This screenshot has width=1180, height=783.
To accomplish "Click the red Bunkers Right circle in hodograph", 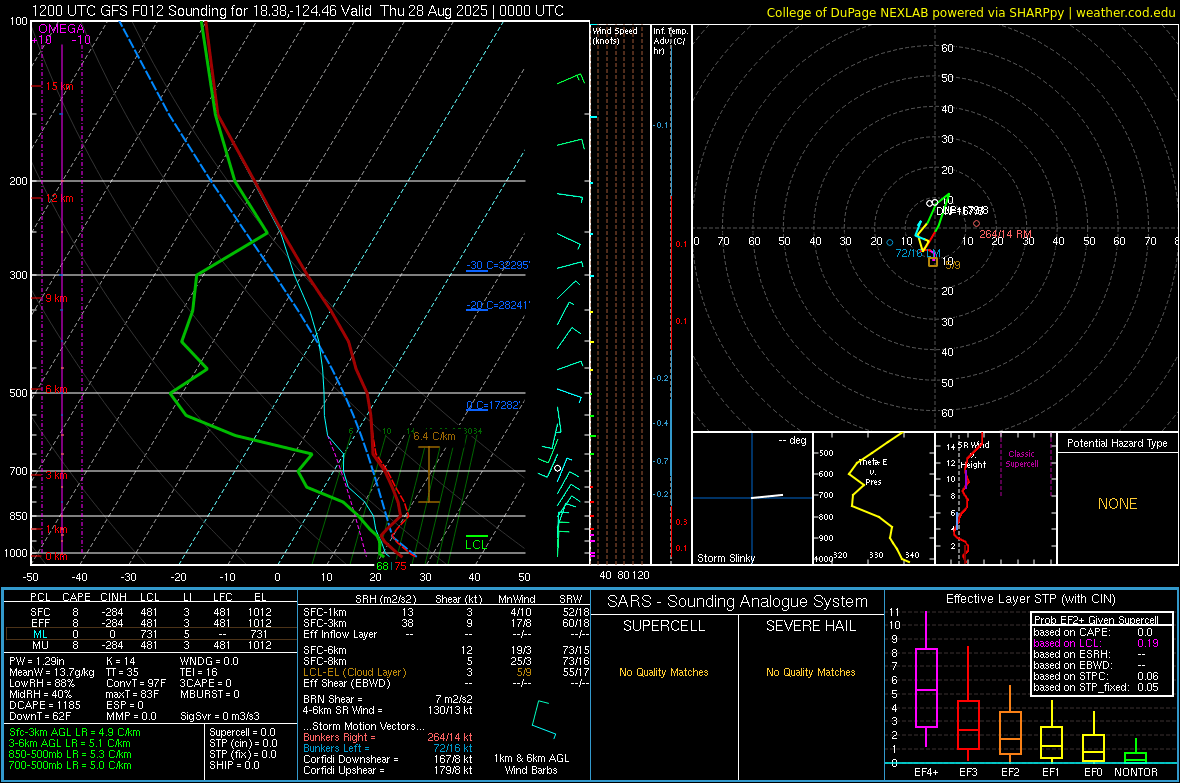I will 977,224.
